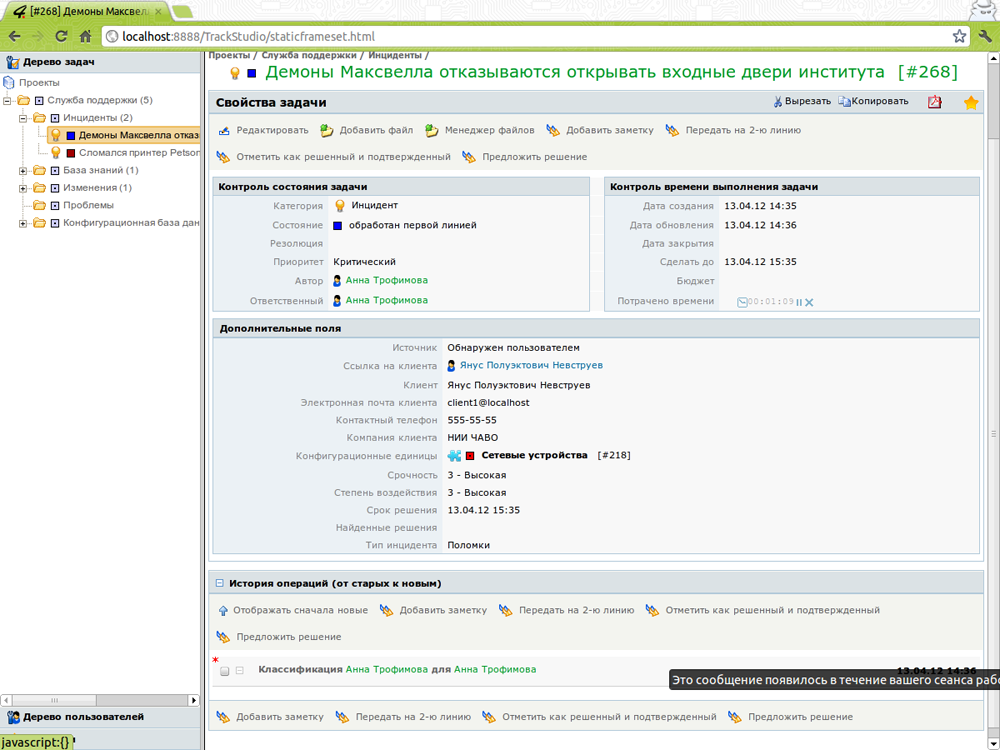Click the PDF export icon

pyautogui.click(x=935, y=102)
